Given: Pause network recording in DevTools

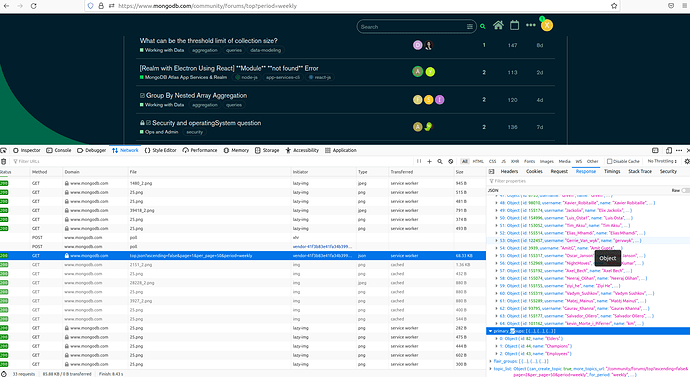Looking at the screenshot, I should [419, 161].
